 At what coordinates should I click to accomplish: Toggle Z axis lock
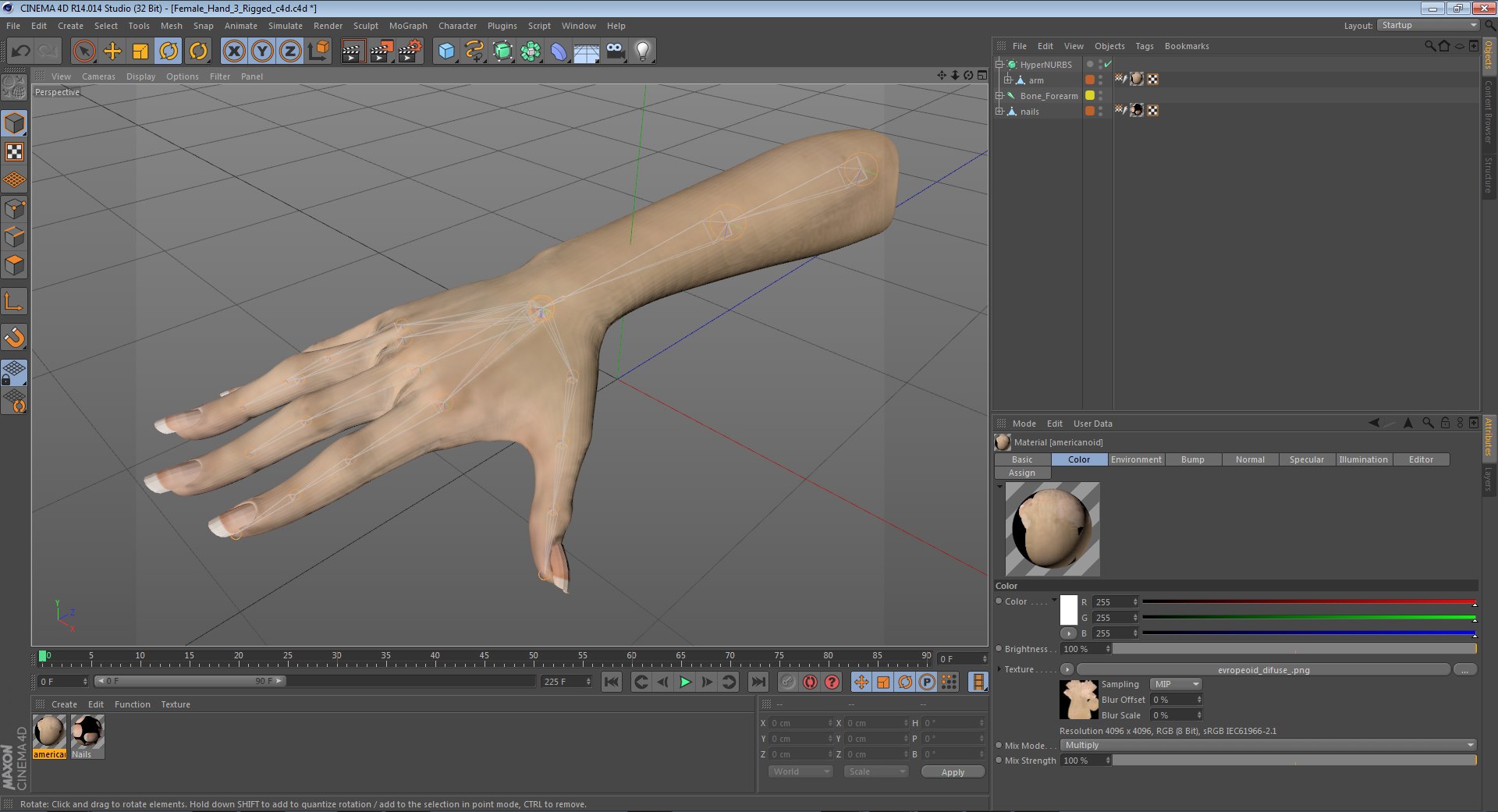pyautogui.click(x=290, y=51)
